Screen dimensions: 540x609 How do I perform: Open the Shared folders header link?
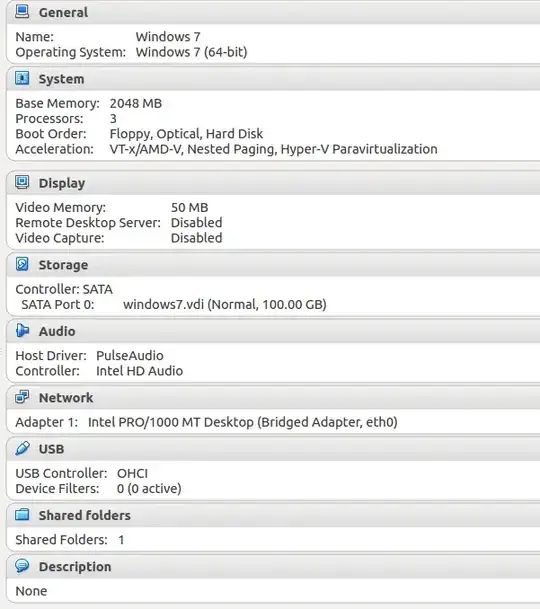pos(85,515)
